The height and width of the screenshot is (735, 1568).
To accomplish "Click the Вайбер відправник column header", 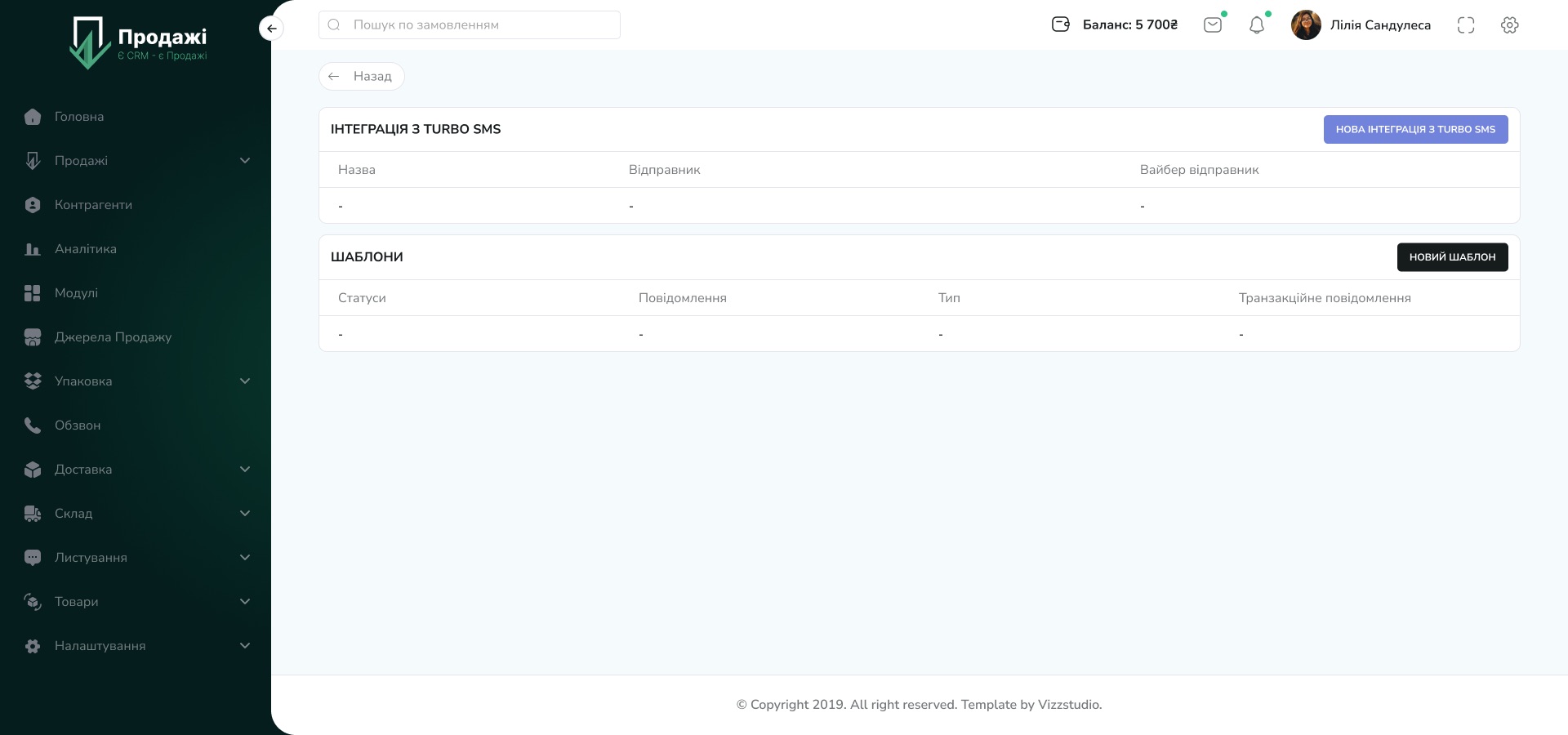I will pos(1199,170).
